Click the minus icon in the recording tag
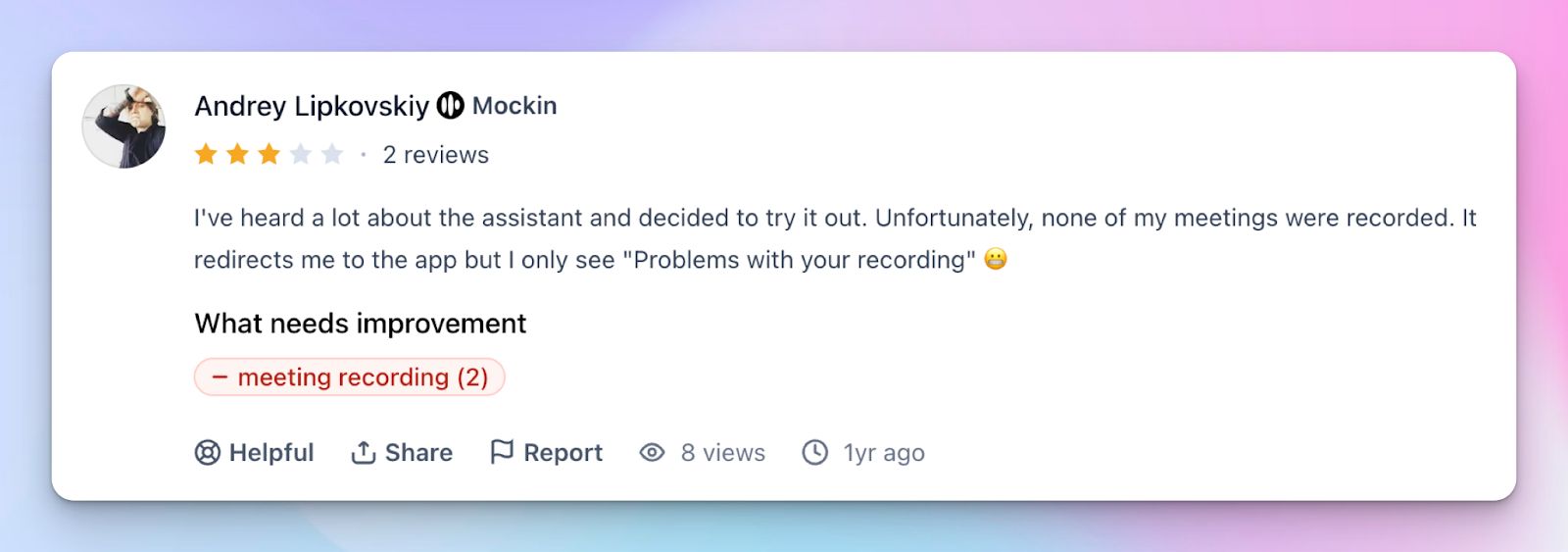The width and height of the screenshot is (1568, 552). (220, 376)
